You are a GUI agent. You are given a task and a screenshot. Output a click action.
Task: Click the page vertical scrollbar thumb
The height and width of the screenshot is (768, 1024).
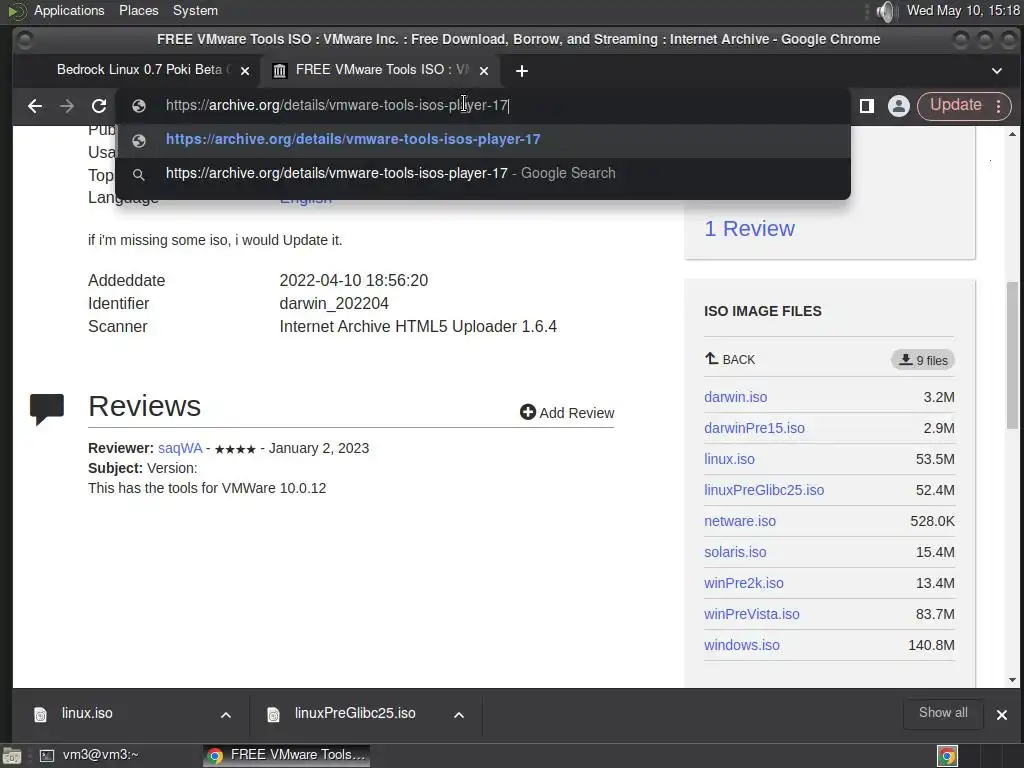1012,355
